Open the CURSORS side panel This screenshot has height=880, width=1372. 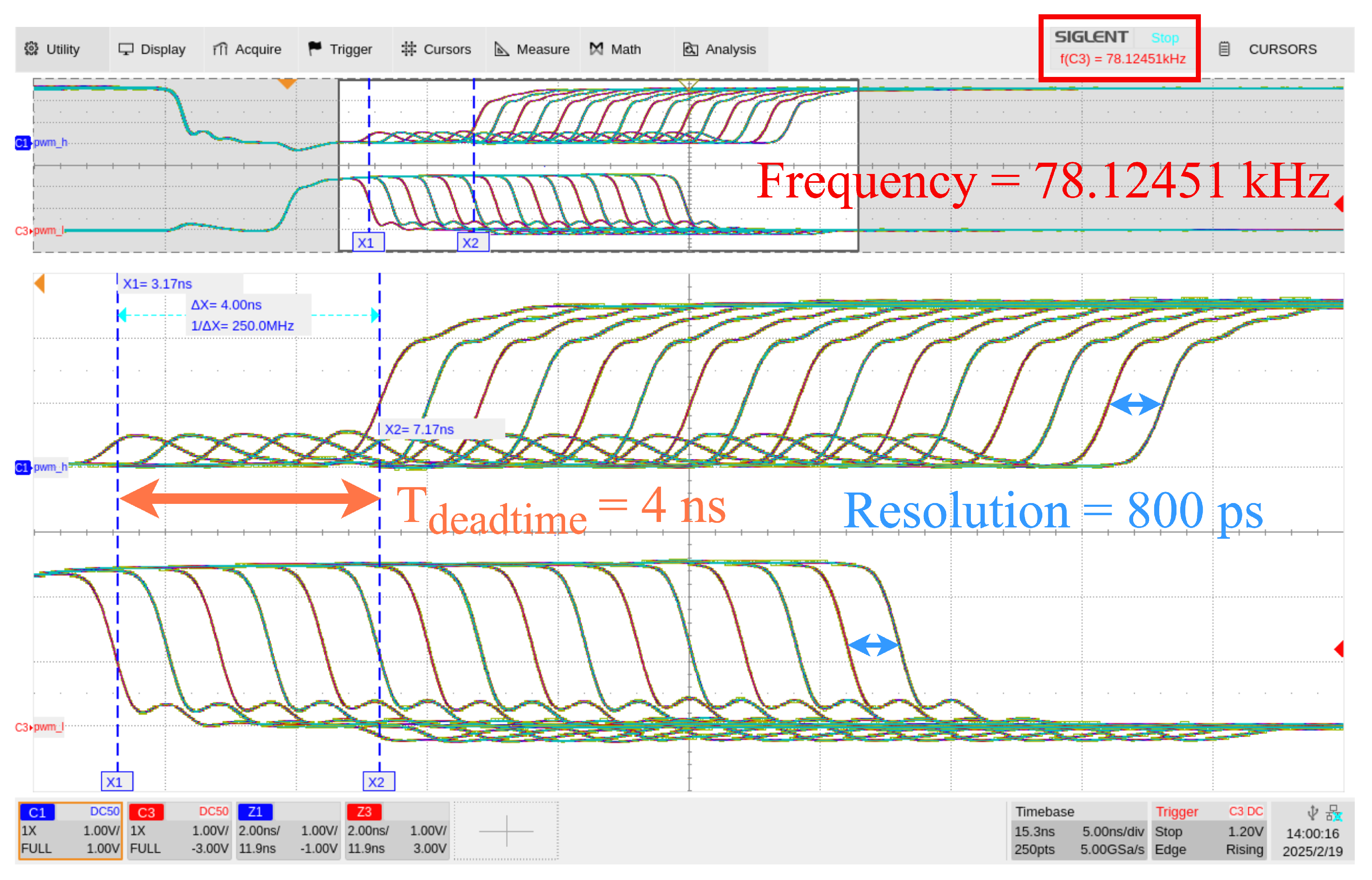click(x=1282, y=49)
